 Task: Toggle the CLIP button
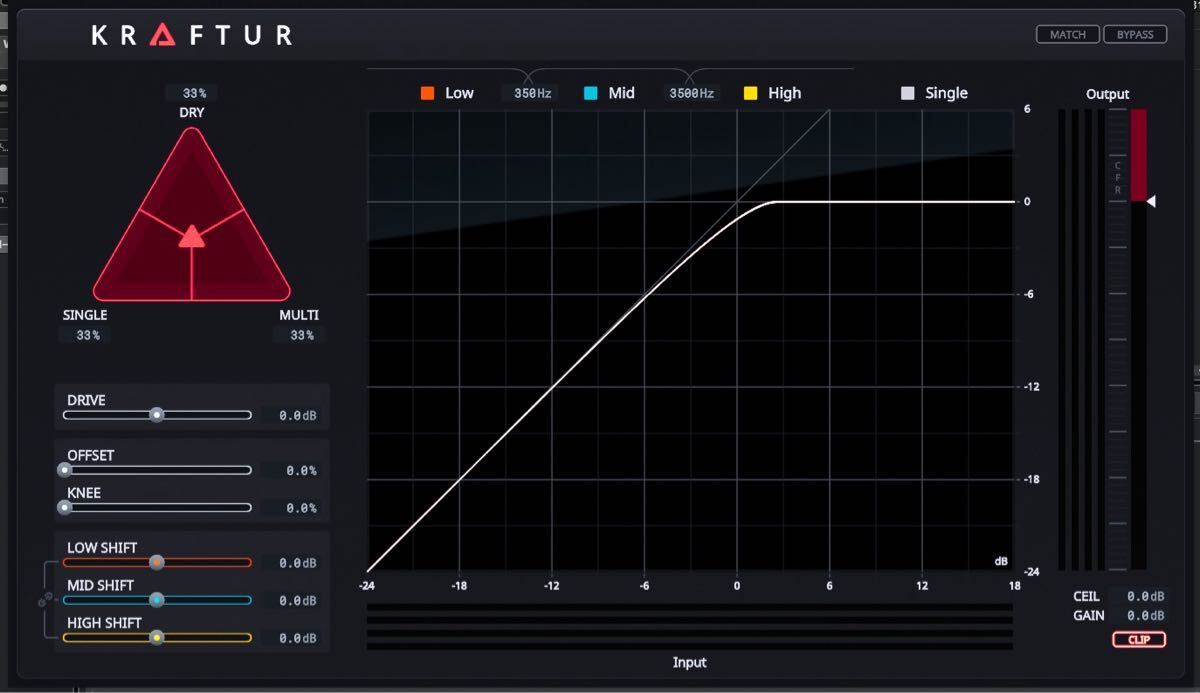(x=1139, y=640)
